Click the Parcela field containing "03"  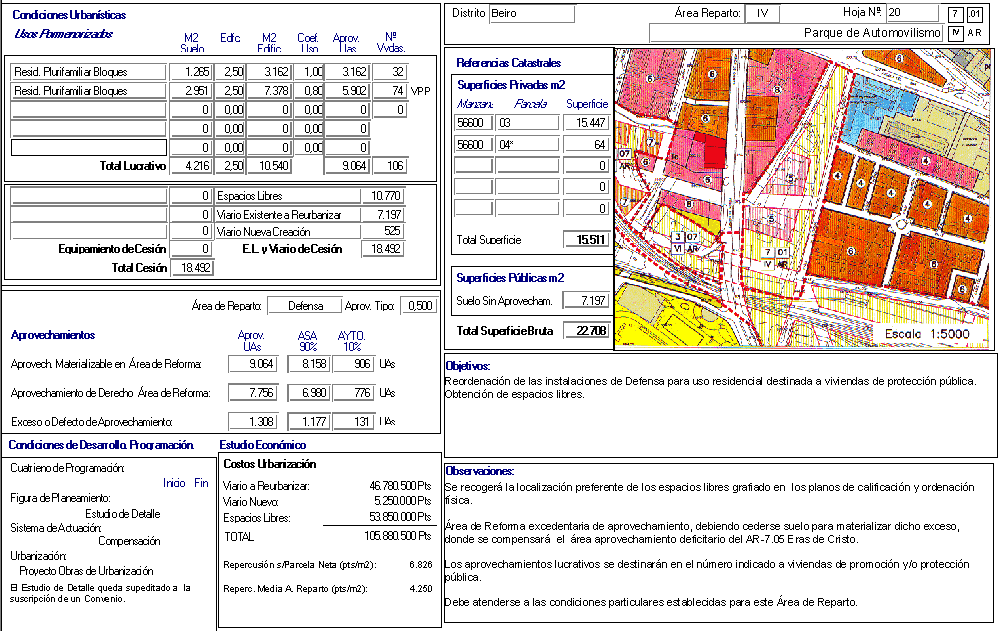527,122
